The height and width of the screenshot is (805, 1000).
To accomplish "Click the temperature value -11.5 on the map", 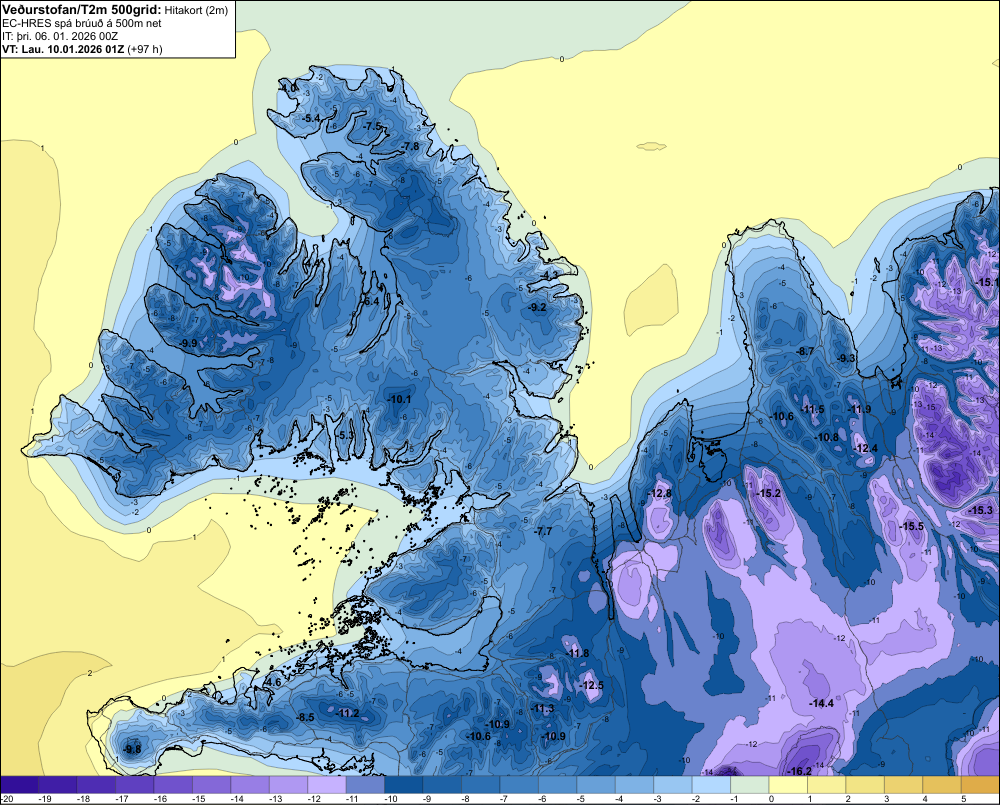I will tap(812, 410).
